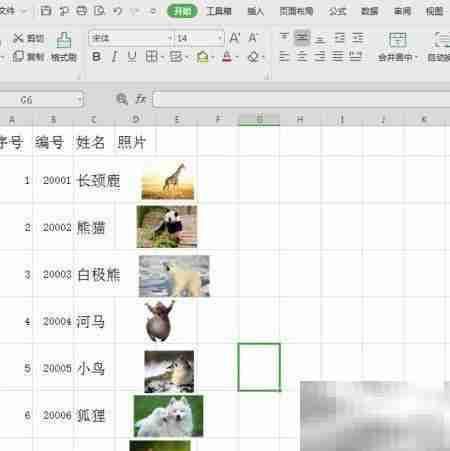Screen dimensions: 450x451
Task: Toggle underline formatting
Action: tap(132, 57)
